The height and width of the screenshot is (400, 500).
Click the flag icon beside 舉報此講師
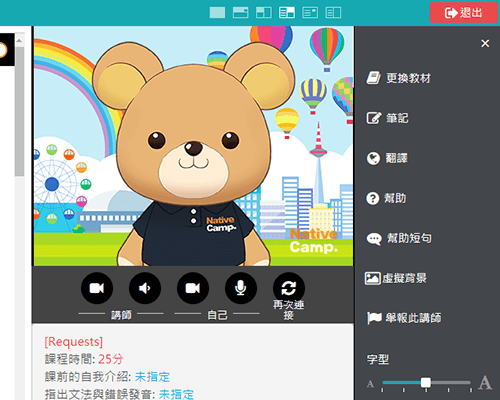pos(374,318)
